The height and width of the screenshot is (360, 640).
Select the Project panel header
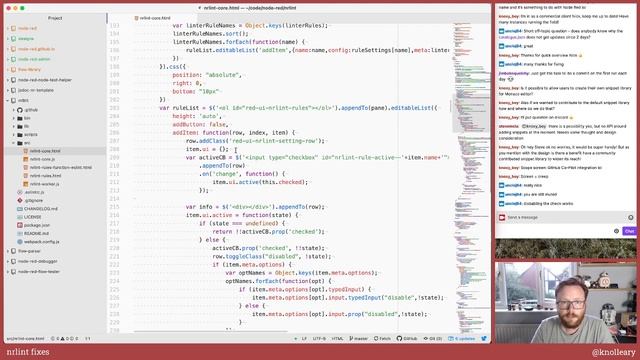[x=55, y=18]
